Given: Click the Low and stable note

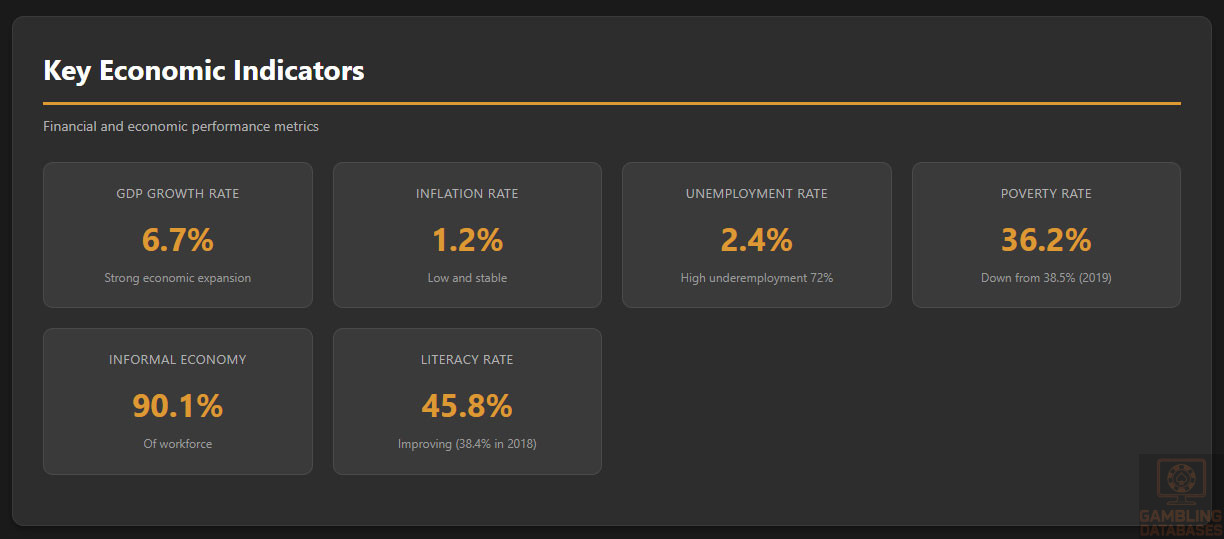Looking at the screenshot, I should (x=467, y=278).
